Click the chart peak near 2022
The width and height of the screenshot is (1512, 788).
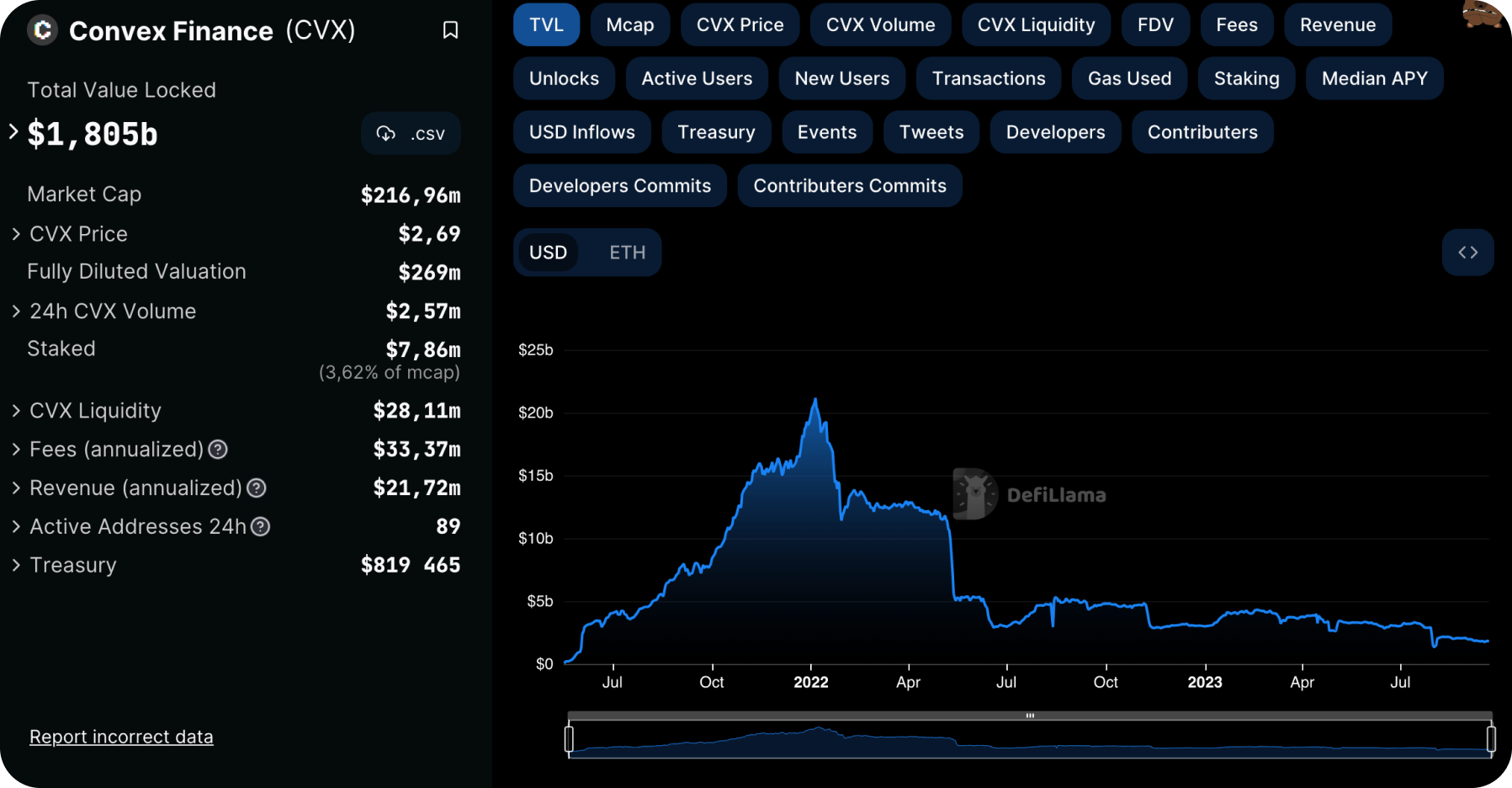coord(814,401)
